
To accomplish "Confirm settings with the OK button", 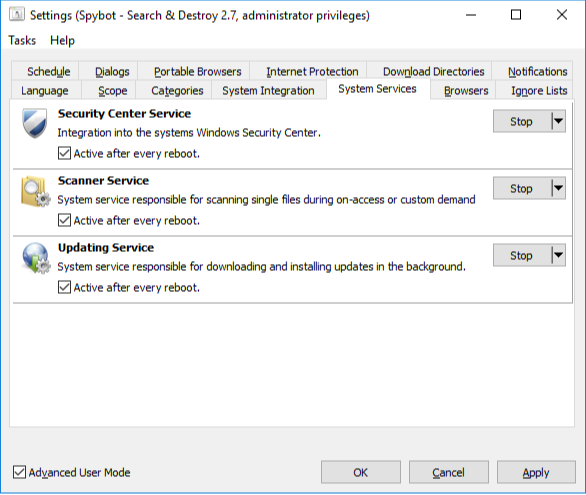I will click(x=361, y=472).
